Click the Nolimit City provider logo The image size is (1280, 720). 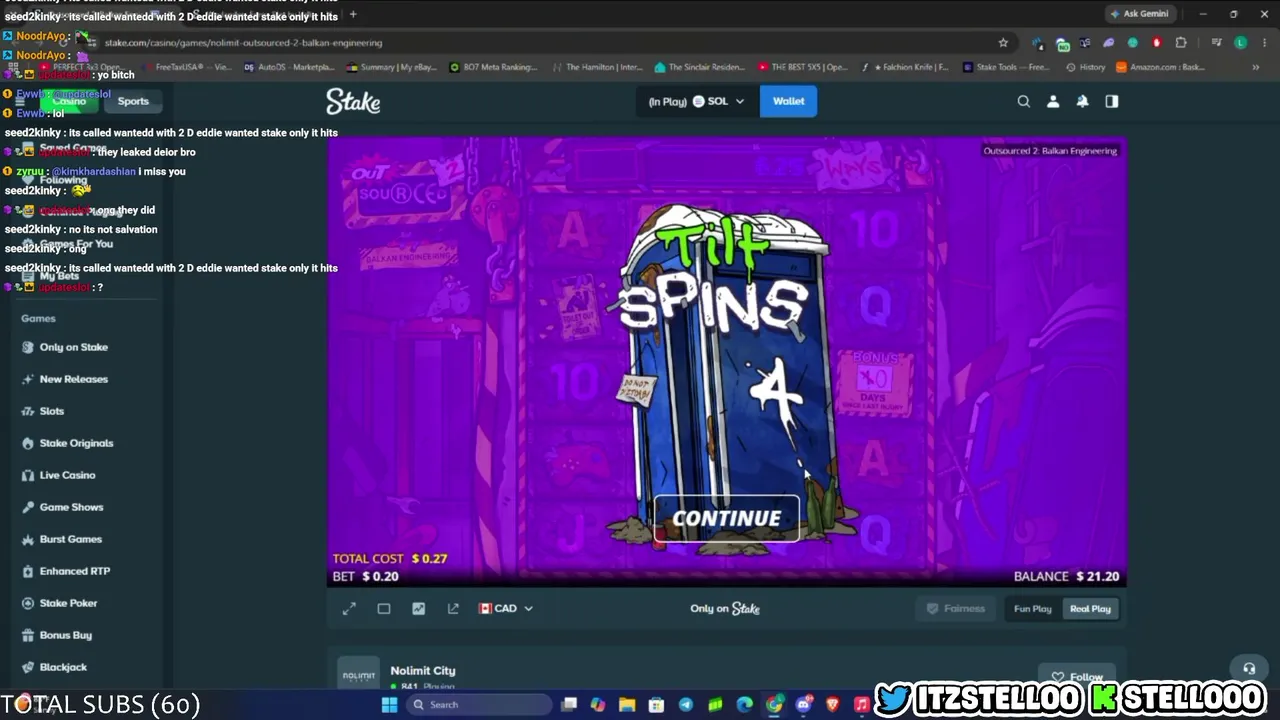(358, 674)
